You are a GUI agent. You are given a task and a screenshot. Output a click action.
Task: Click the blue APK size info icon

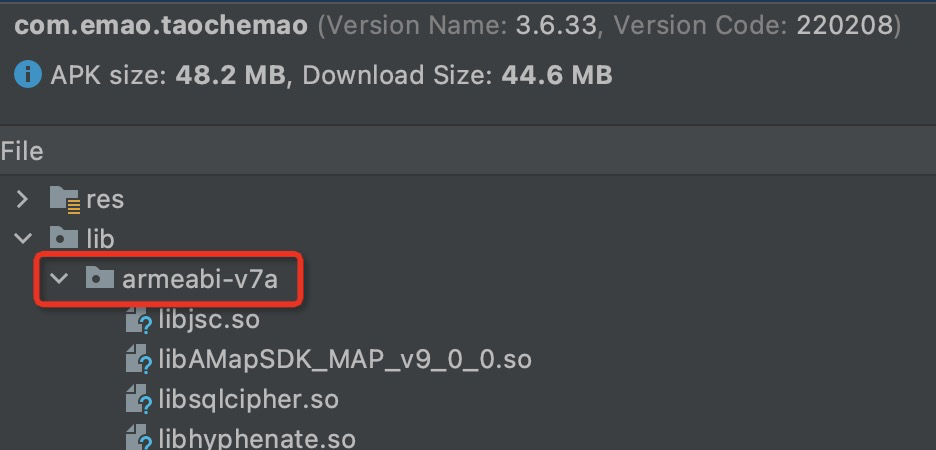click(29, 74)
